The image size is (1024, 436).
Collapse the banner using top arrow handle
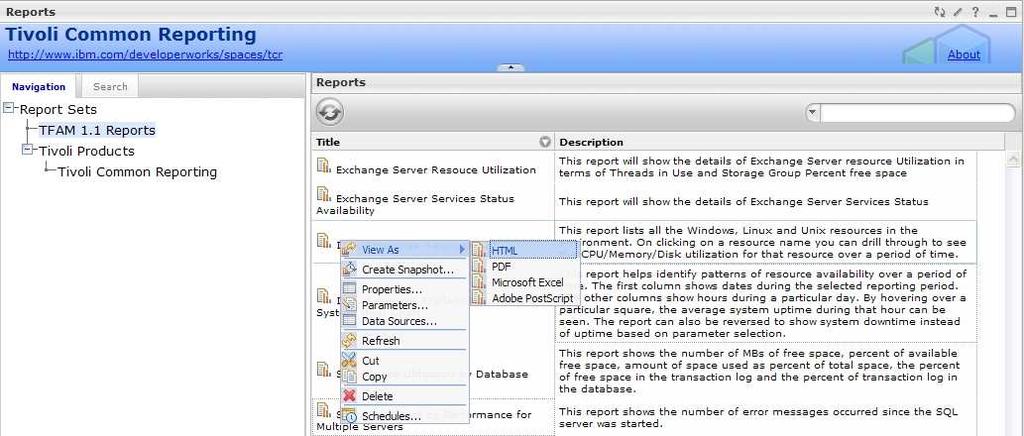(511, 67)
